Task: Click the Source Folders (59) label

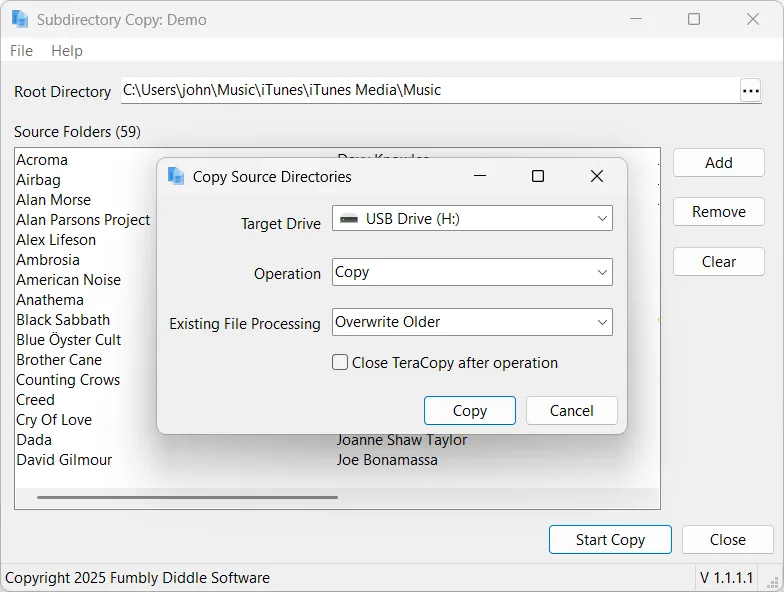Action: pos(78,132)
